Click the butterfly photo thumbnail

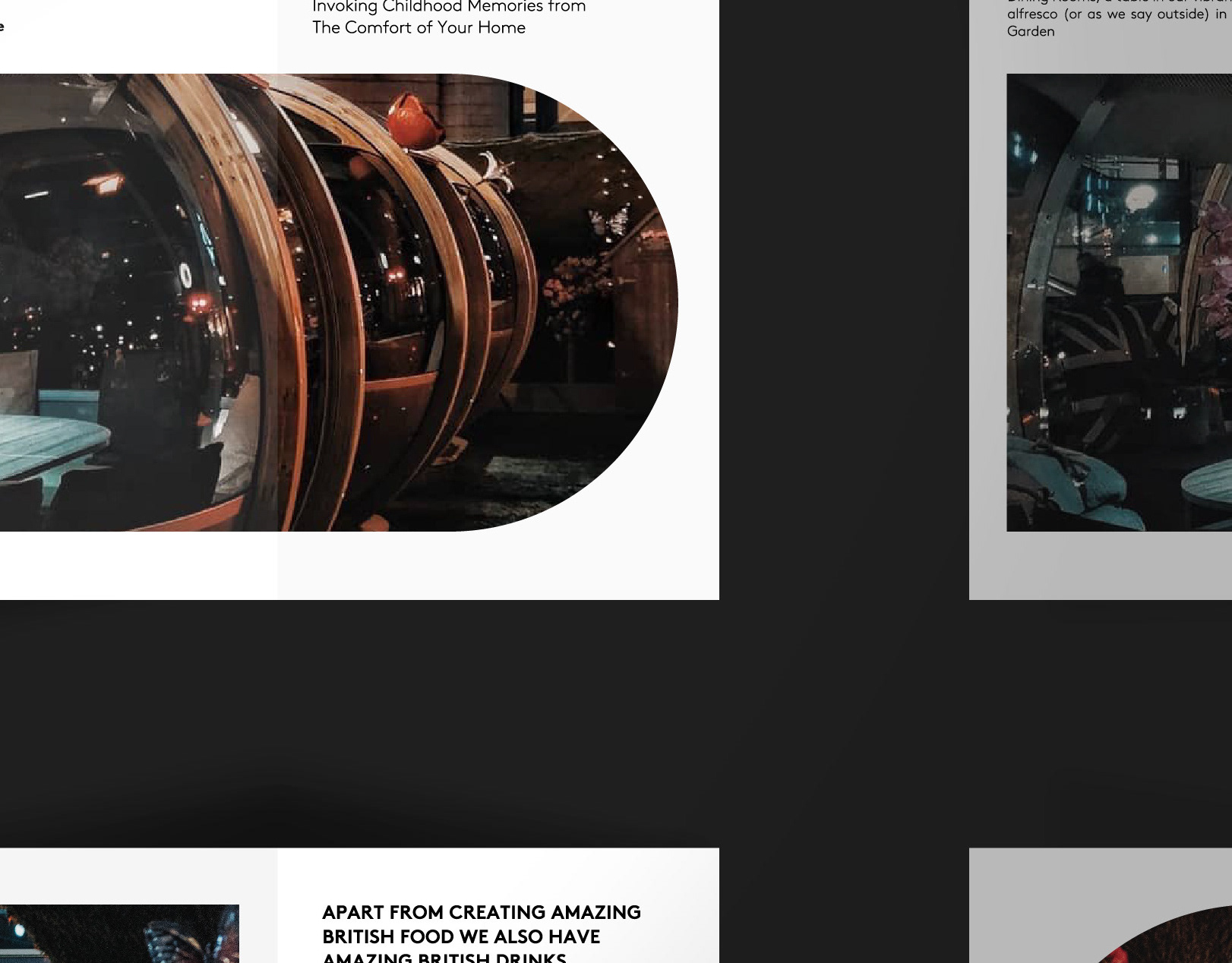coord(119,933)
